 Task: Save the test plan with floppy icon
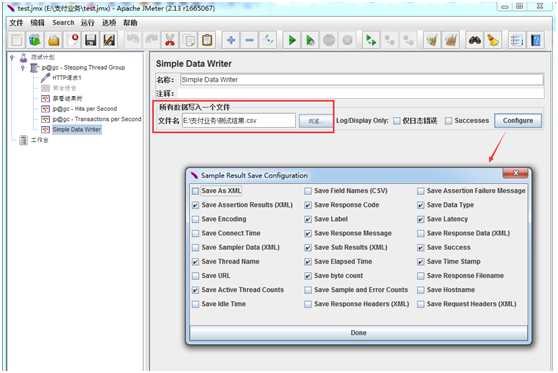point(91,40)
